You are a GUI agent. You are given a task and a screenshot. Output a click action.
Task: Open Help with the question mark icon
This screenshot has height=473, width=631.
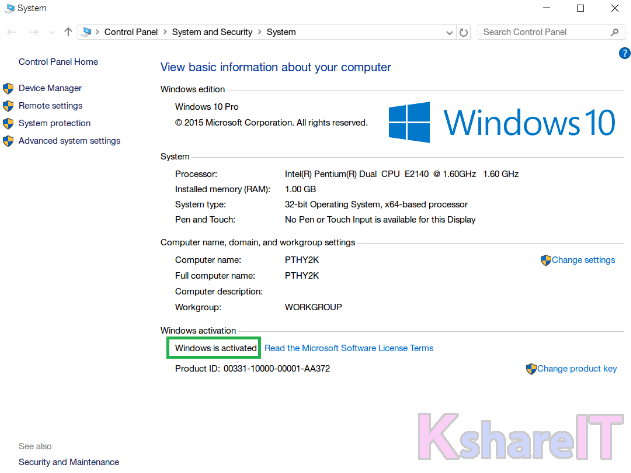click(x=625, y=53)
